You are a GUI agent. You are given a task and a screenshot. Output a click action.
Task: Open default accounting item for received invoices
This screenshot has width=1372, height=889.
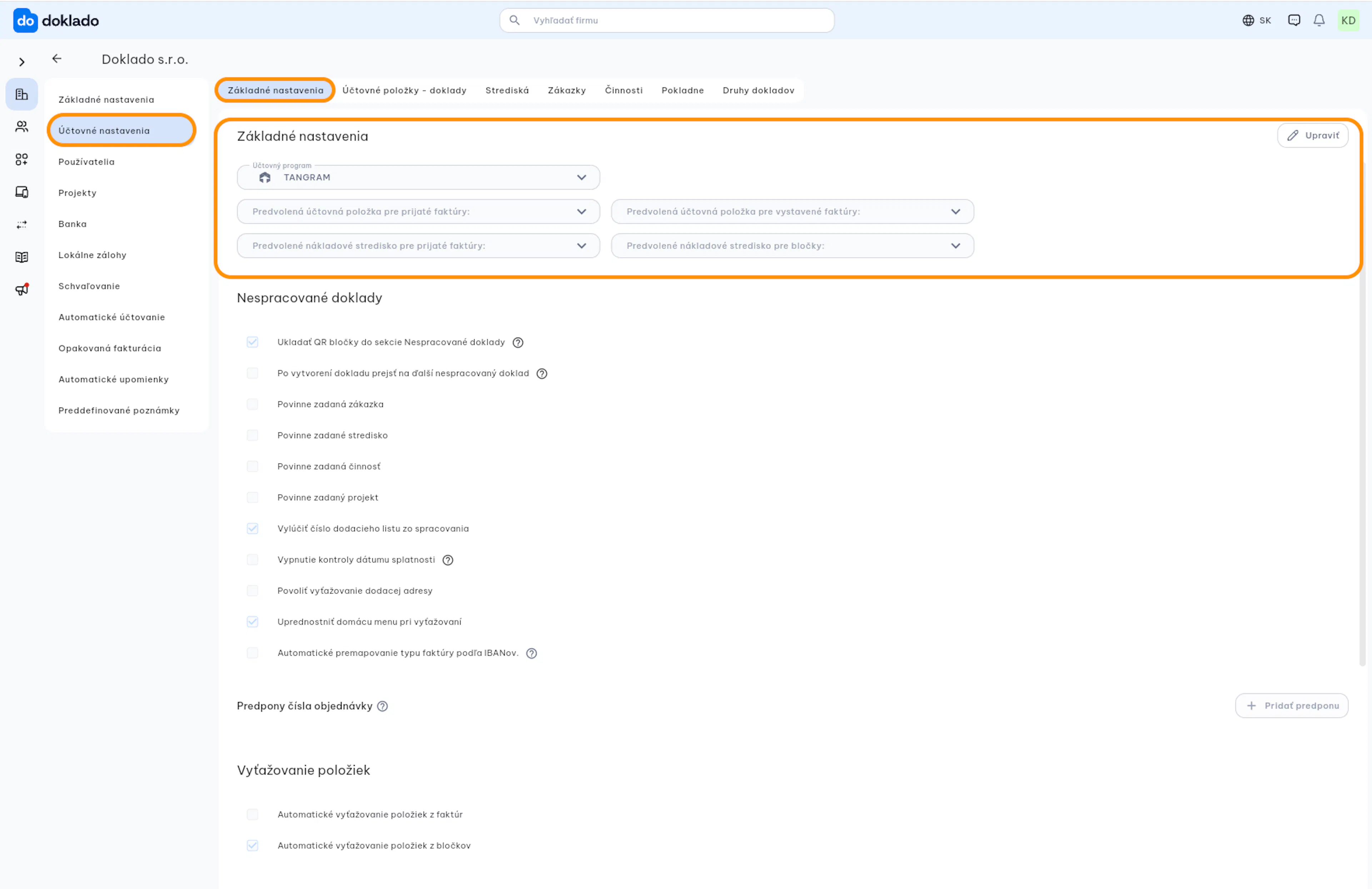418,212
